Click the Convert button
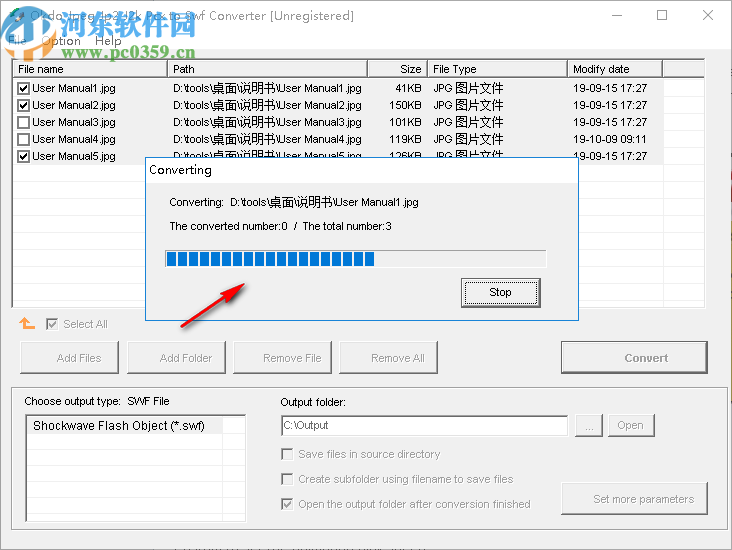The width and height of the screenshot is (732, 550). 634,358
